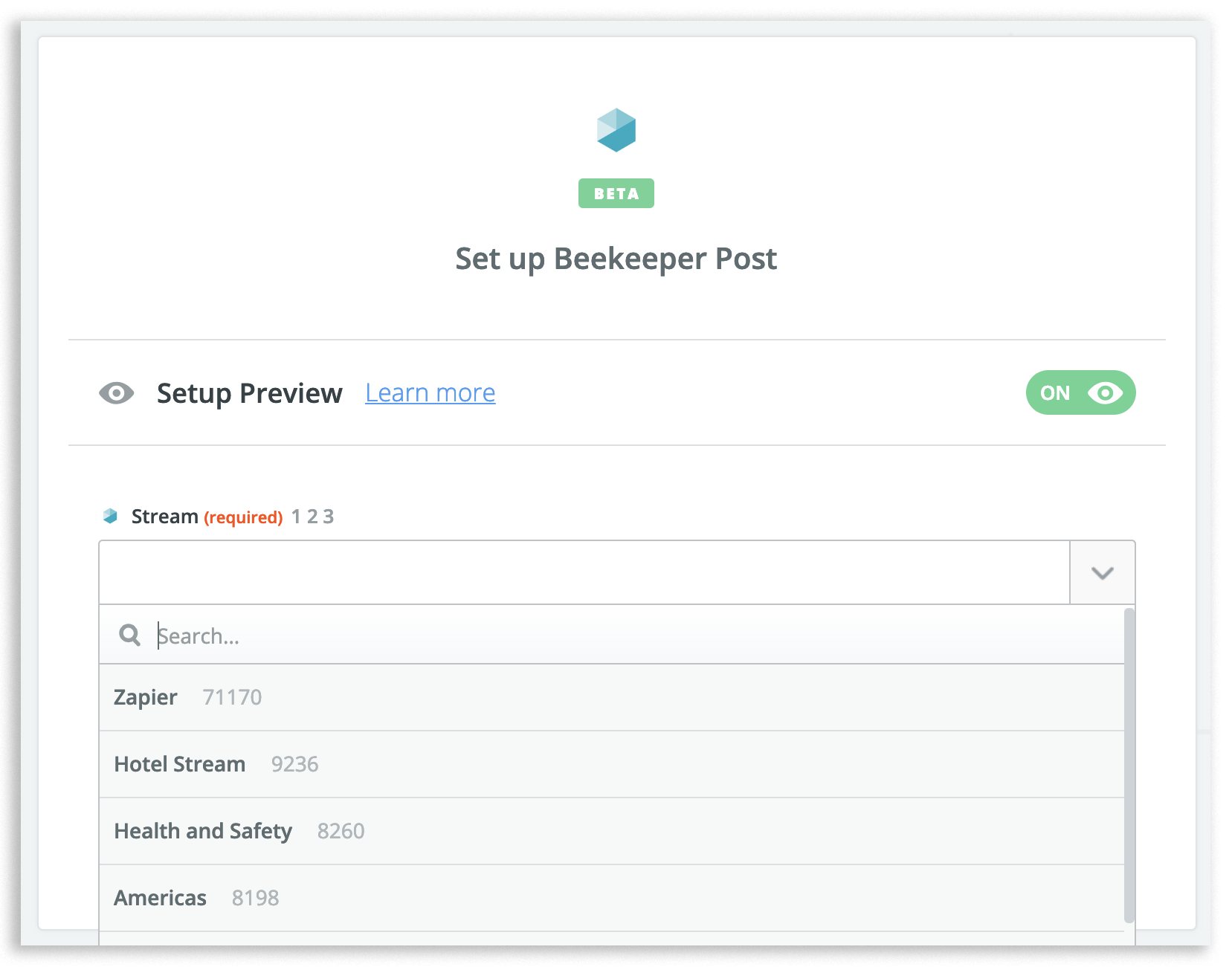This screenshot has height=967, width=1232.
Task: Click the Stream field label
Action: click(x=164, y=517)
